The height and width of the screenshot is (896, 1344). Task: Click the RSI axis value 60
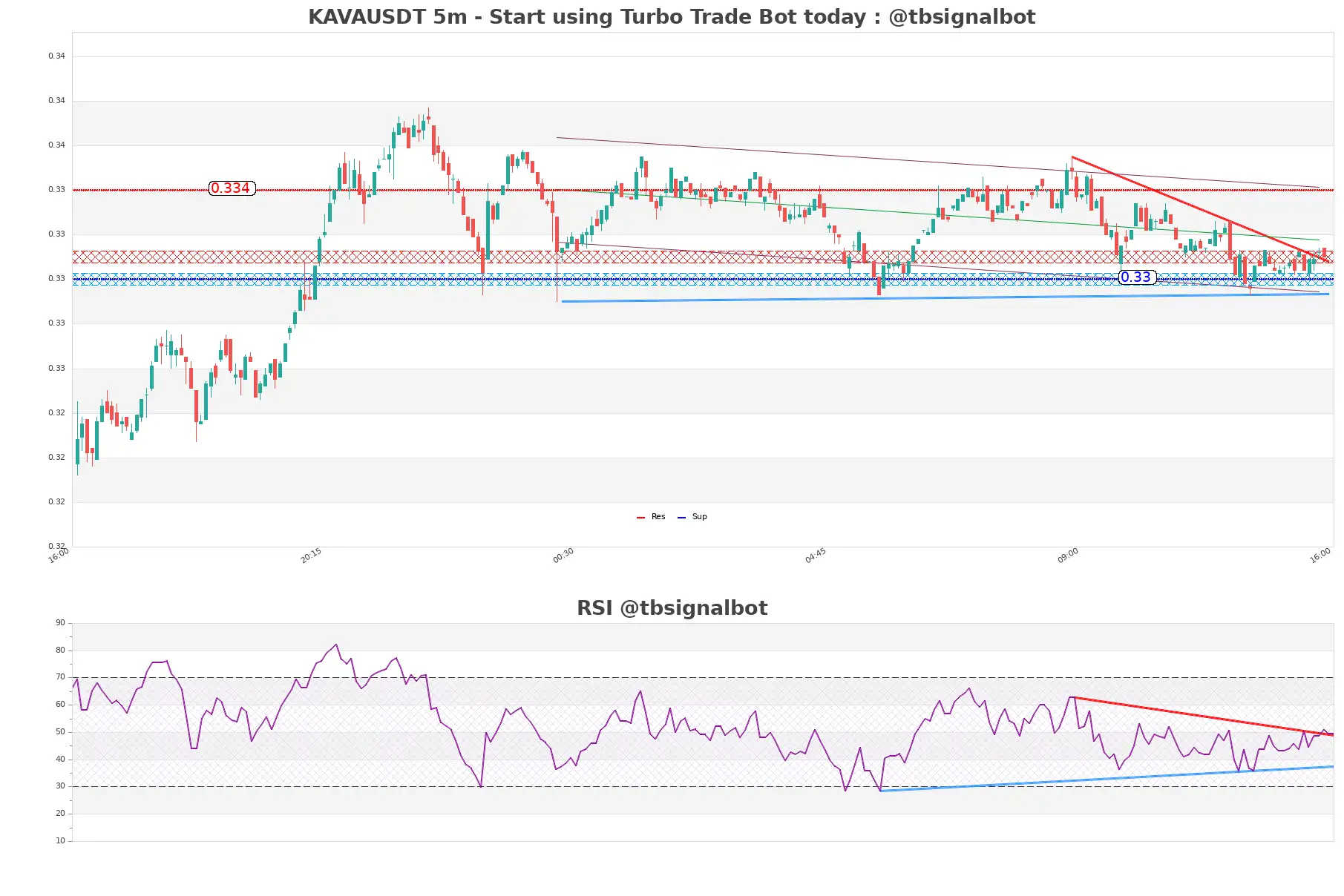tap(60, 705)
